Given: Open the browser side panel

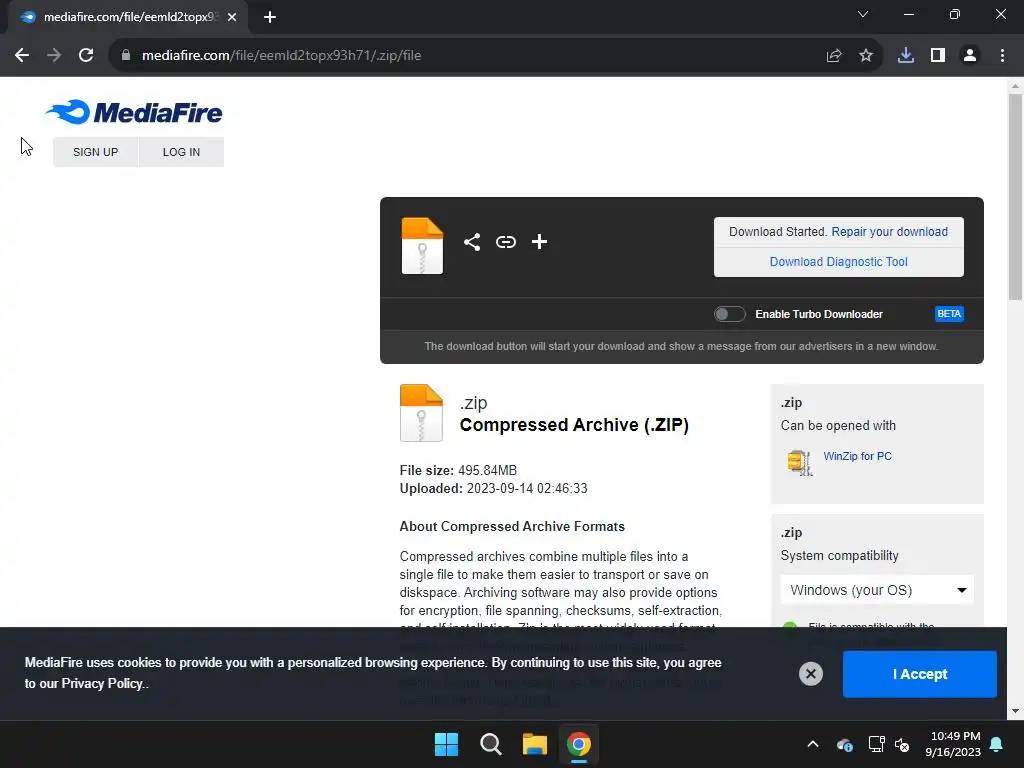Looking at the screenshot, I should pos(938,56).
